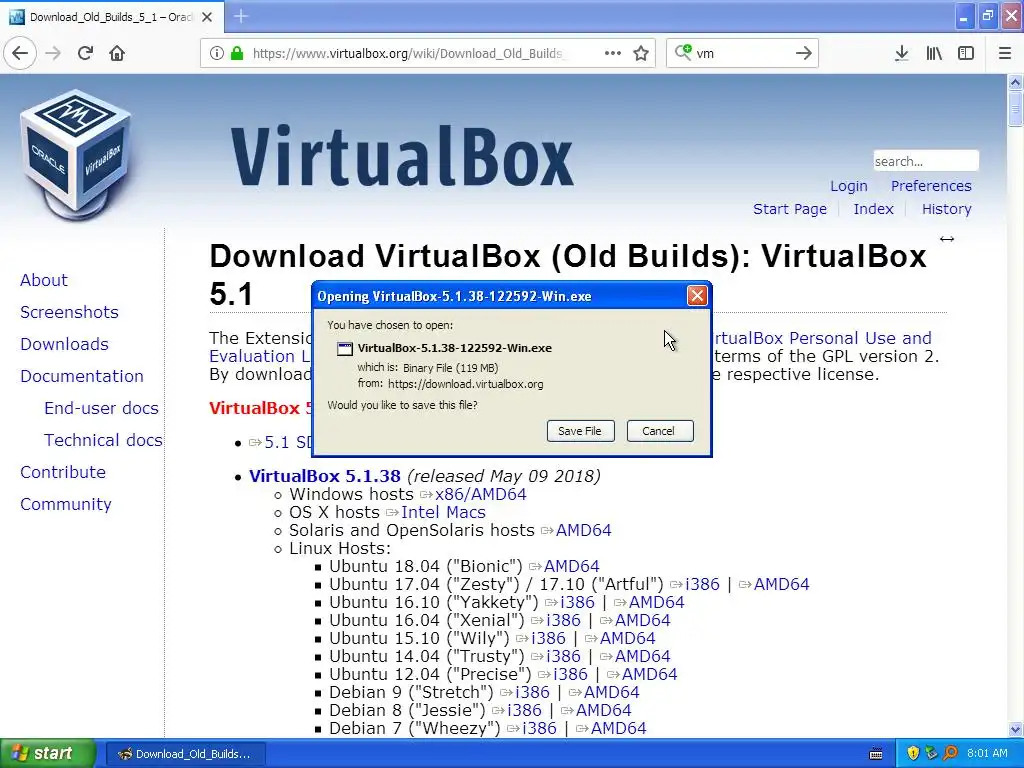This screenshot has width=1024, height=768.
Task: Open Contribute in the sidebar
Action: coord(63,472)
